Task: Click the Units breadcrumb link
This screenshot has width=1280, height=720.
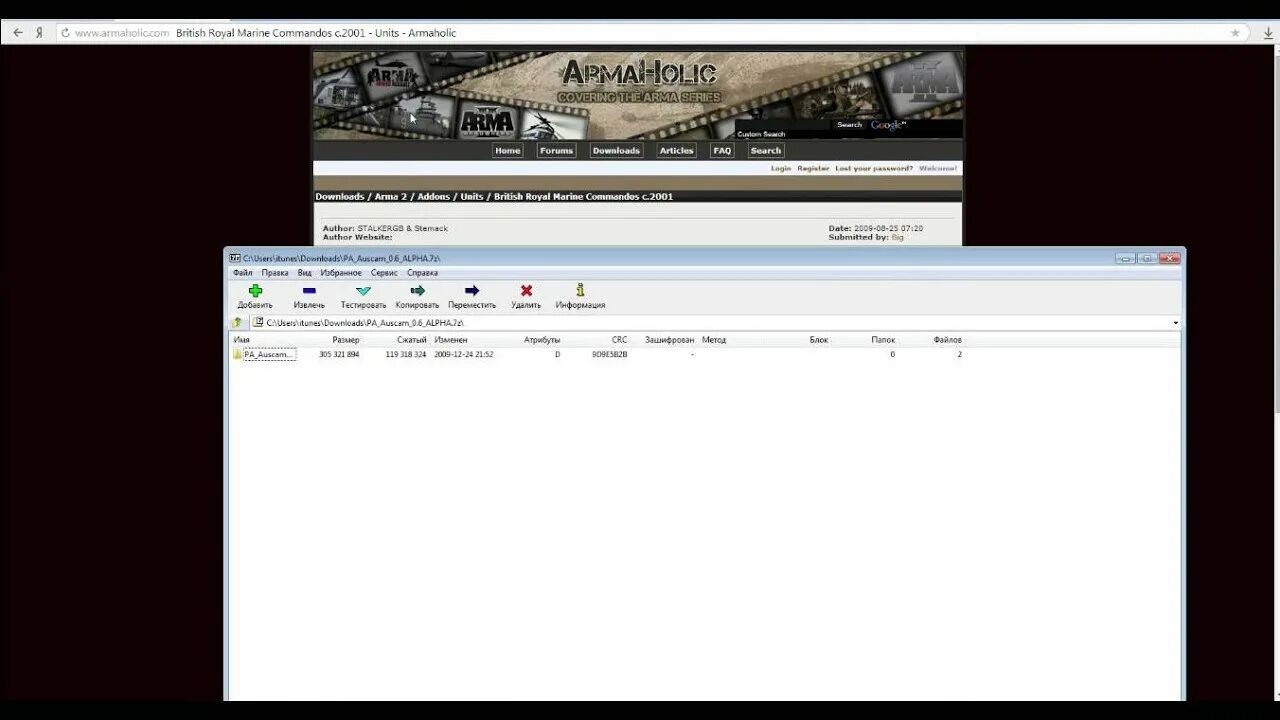Action: [x=472, y=197]
